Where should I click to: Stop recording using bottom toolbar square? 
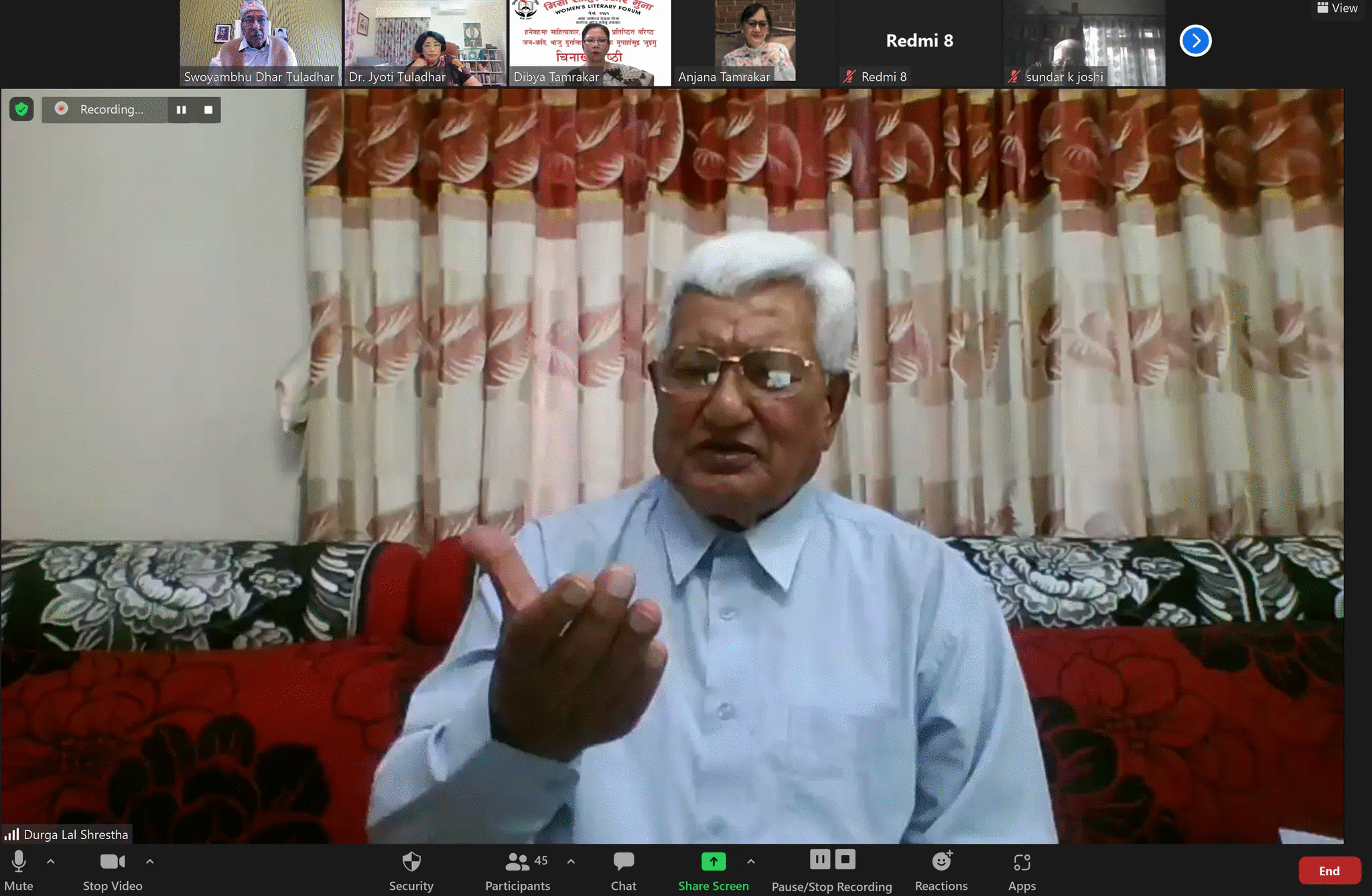[x=845, y=859]
